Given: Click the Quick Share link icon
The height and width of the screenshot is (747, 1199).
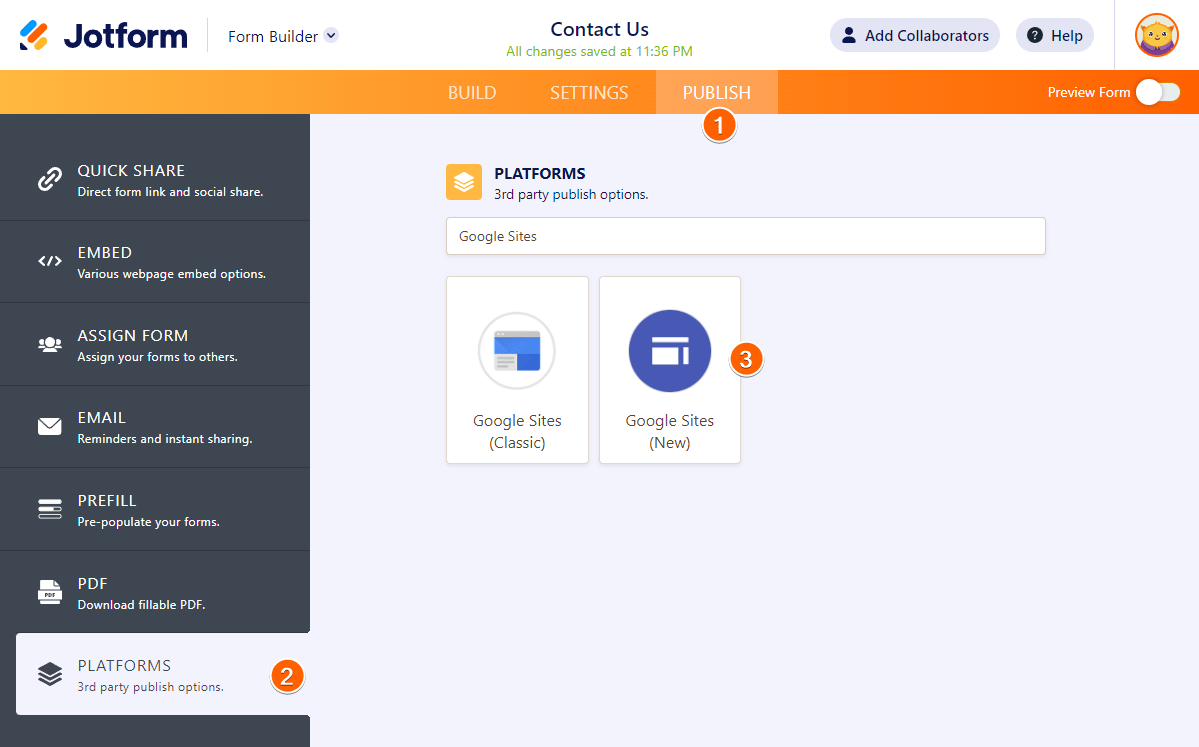Looking at the screenshot, I should 50,179.
